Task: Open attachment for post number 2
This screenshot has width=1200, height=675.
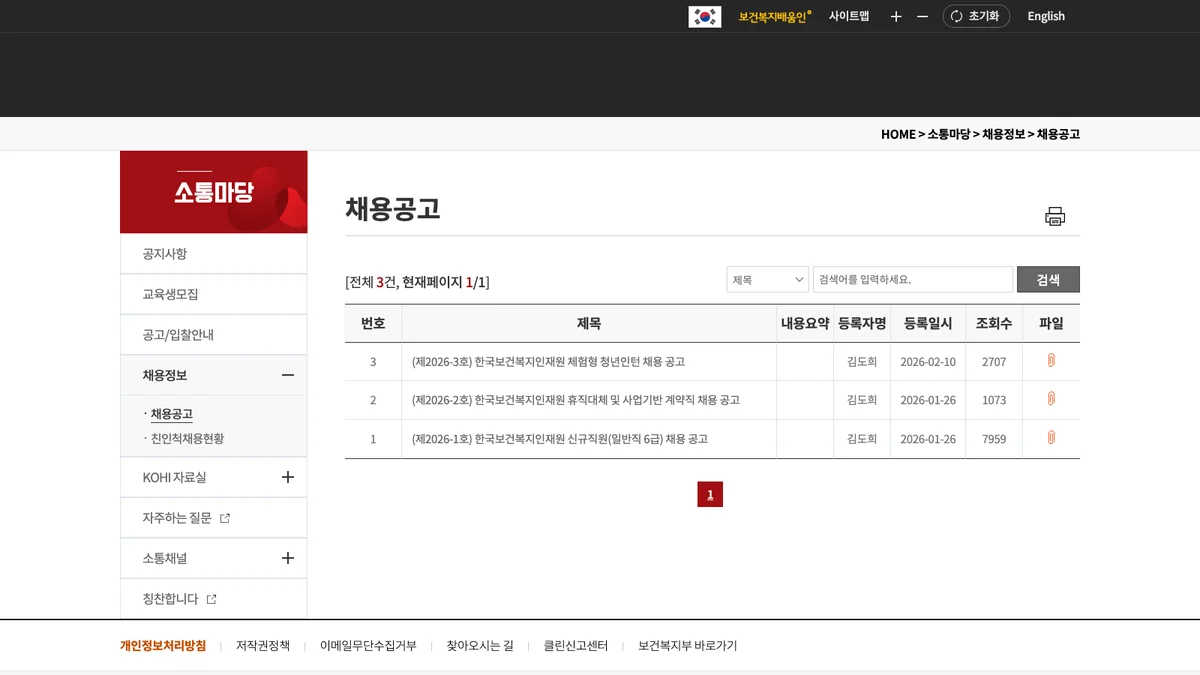Action: (x=1051, y=399)
